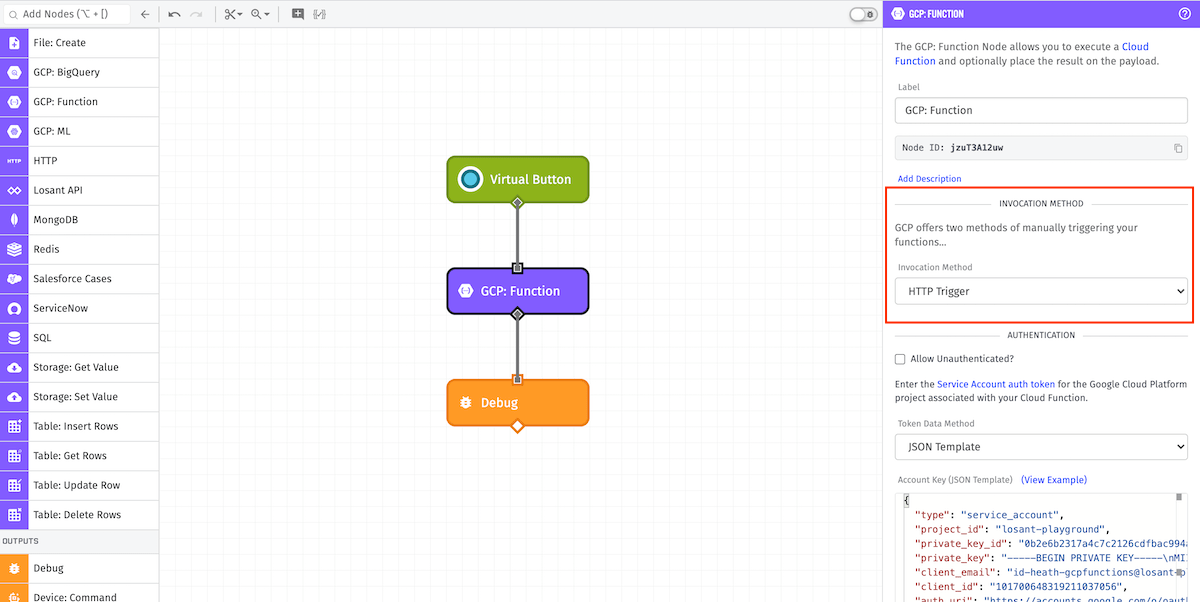Image resolution: width=1200 pixels, height=602 pixels.
Task: Click the GCP: BigQuery node icon
Action: click(x=14, y=72)
